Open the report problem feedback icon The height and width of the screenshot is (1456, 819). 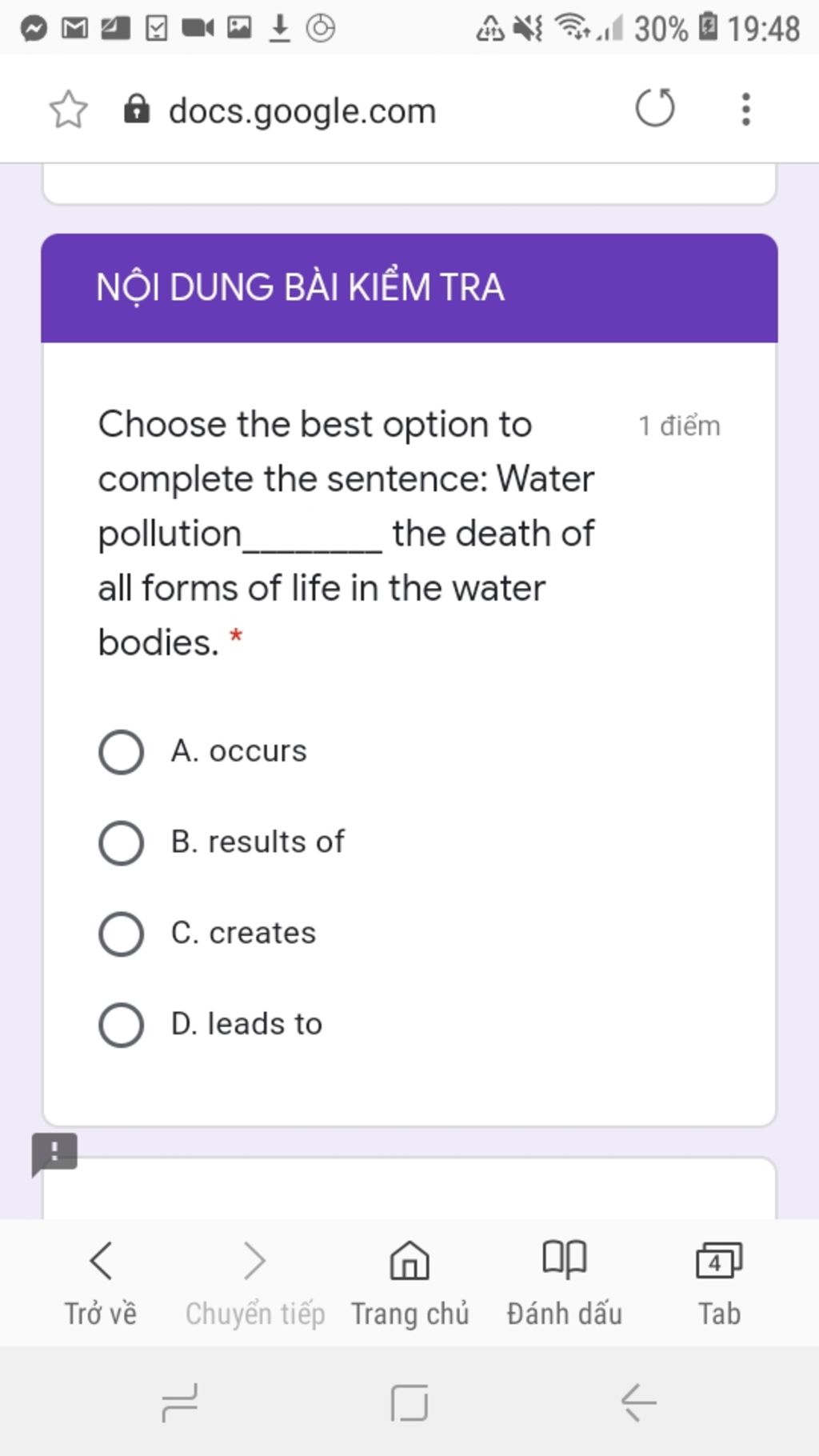pyautogui.click(x=54, y=1154)
